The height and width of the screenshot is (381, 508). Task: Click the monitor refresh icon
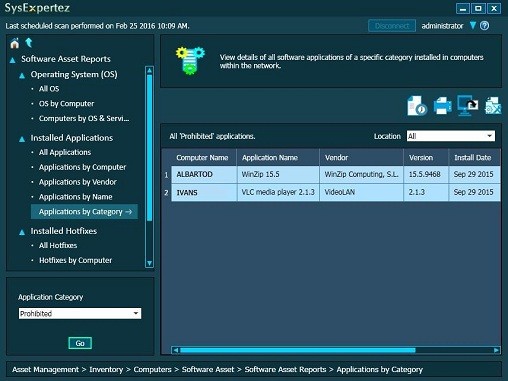coord(467,105)
